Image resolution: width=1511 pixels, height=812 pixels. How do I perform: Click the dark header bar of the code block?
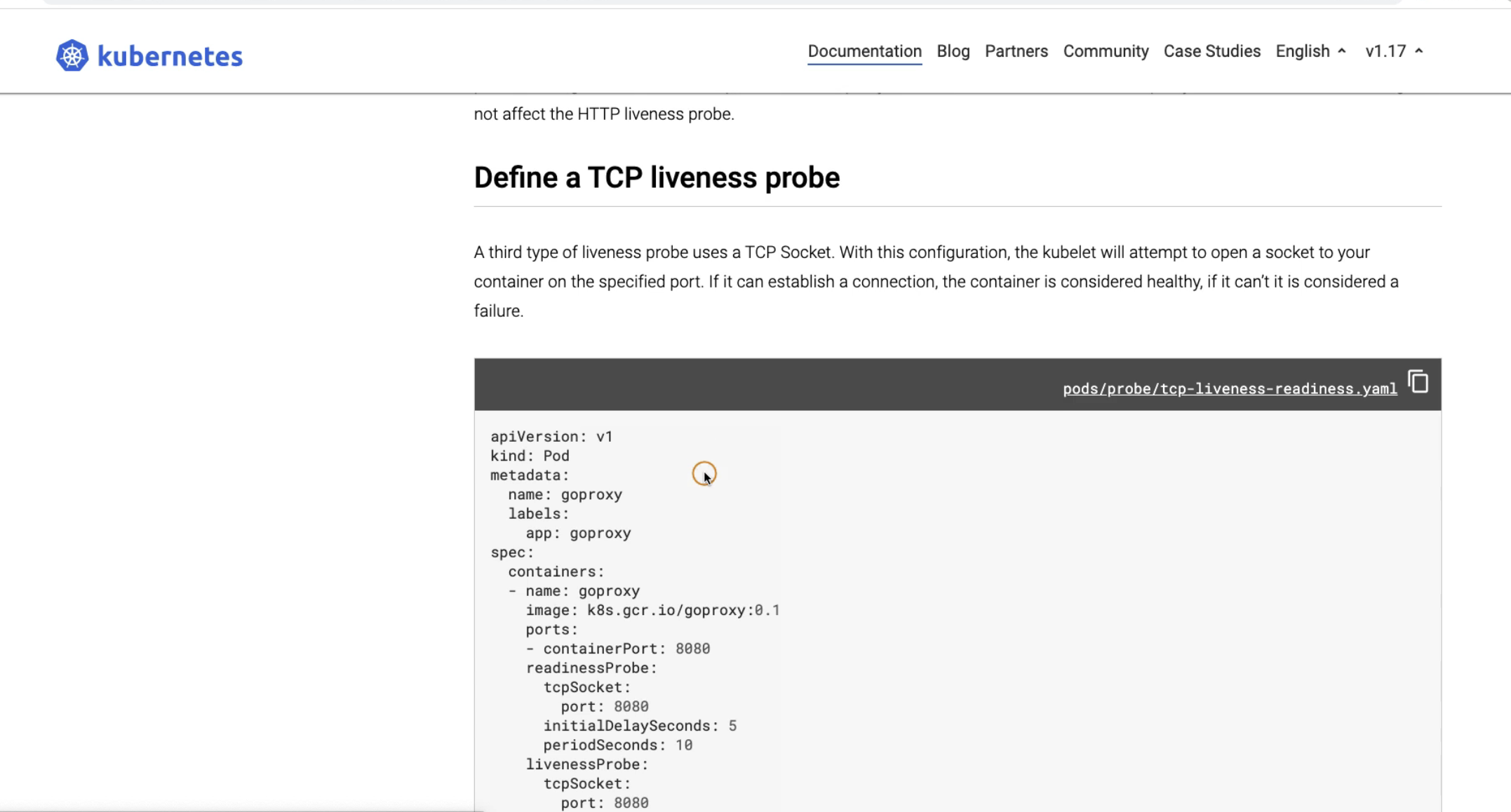[765, 384]
